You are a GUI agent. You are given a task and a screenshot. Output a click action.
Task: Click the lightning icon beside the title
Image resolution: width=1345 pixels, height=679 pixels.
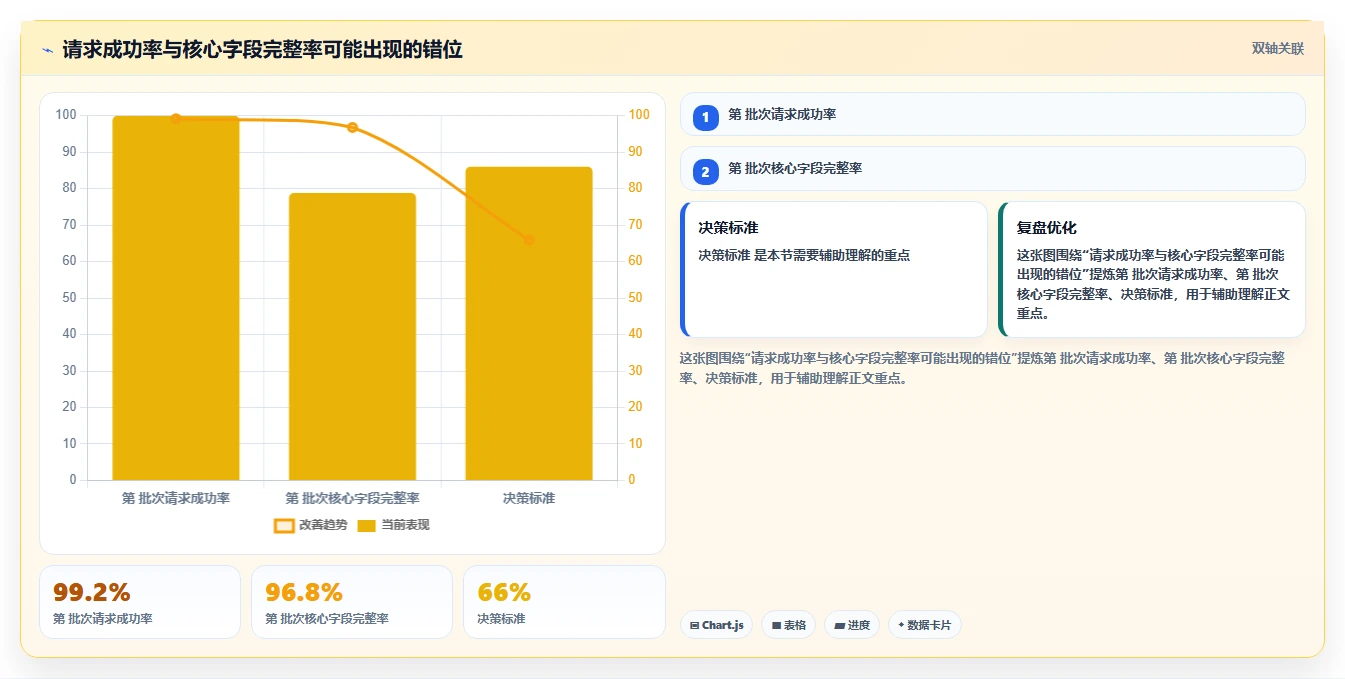pyautogui.click(x=47, y=50)
